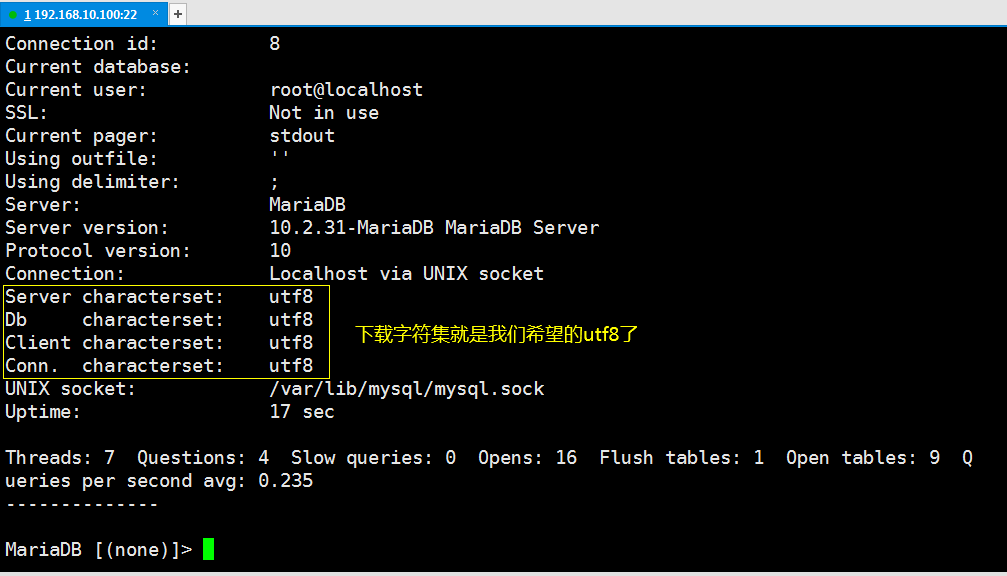Click the yellow Chinese utf8 annotation text

coord(496,334)
